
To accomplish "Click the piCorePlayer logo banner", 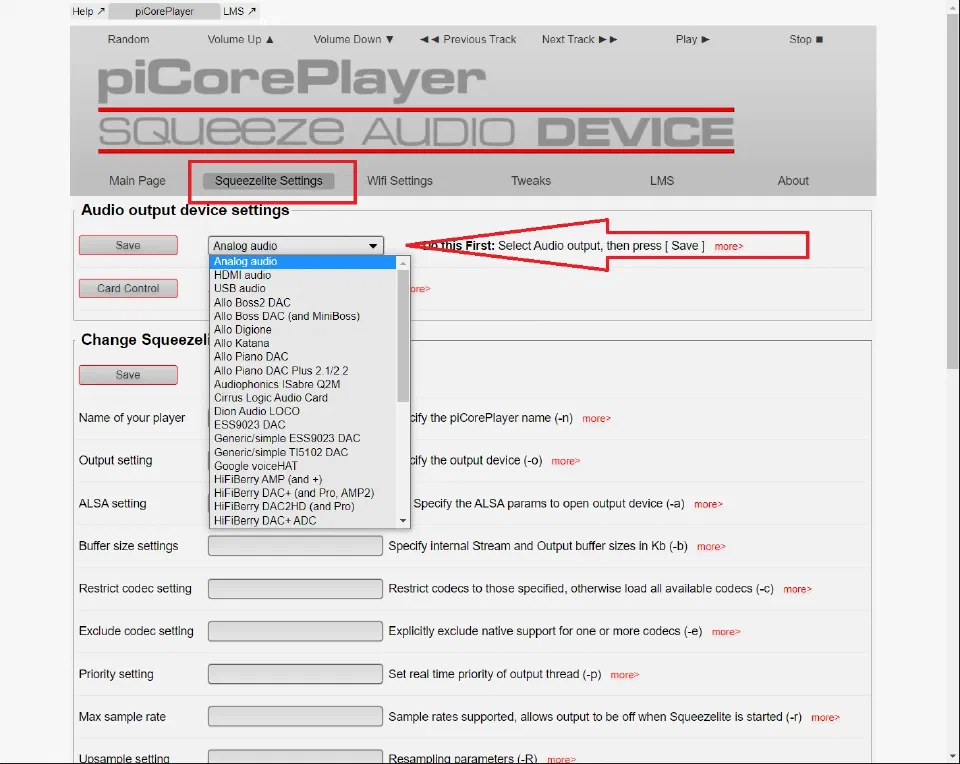I will coord(416,107).
